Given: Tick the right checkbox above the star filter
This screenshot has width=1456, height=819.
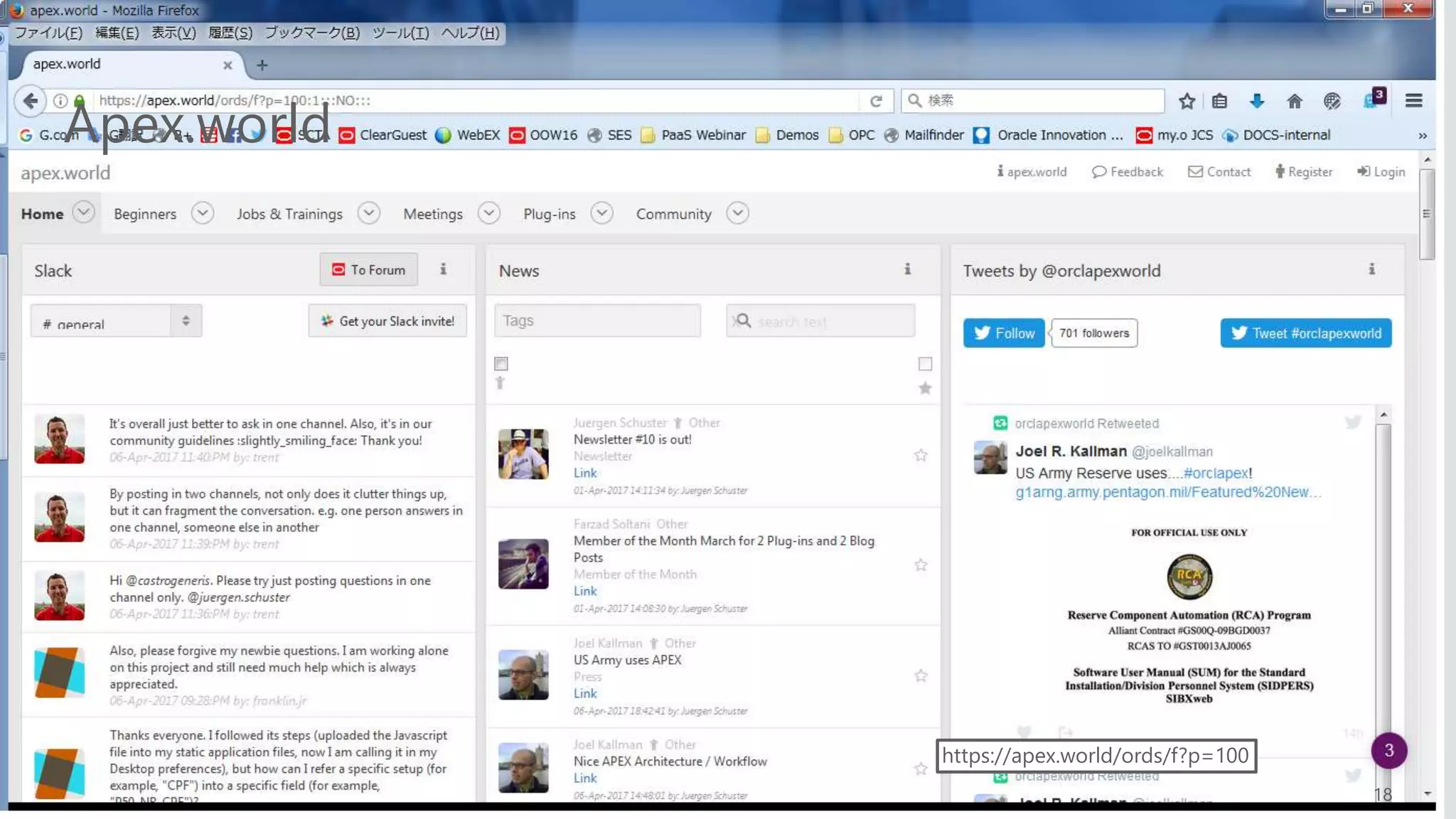Looking at the screenshot, I should pos(925,364).
